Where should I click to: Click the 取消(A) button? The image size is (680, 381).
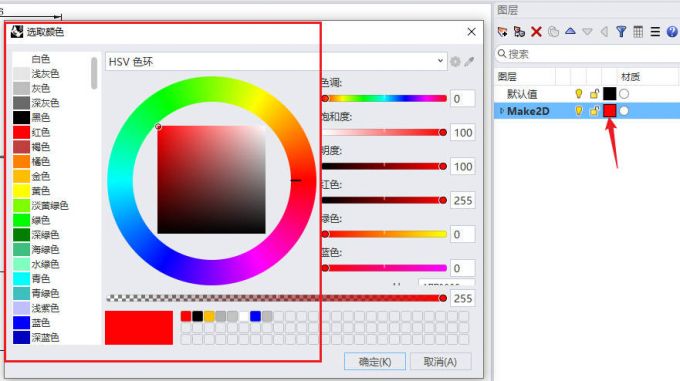tap(440, 361)
